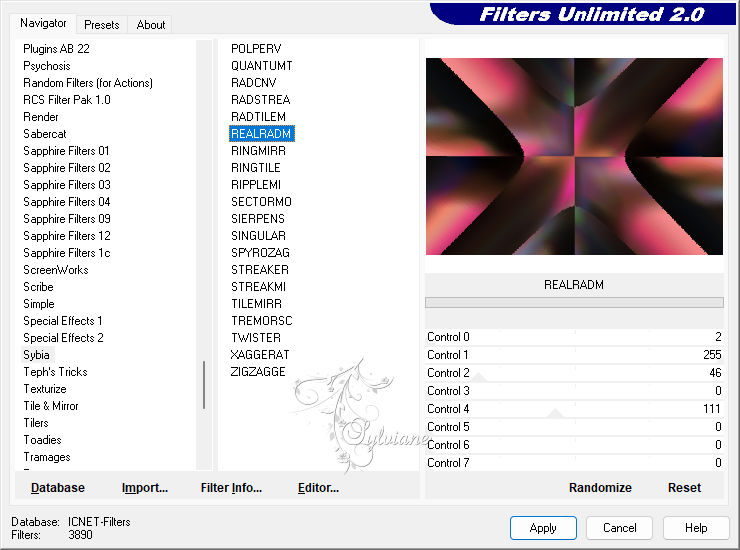Select the Sabercat category
The image size is (740, 550).
(x=45, y=134)
